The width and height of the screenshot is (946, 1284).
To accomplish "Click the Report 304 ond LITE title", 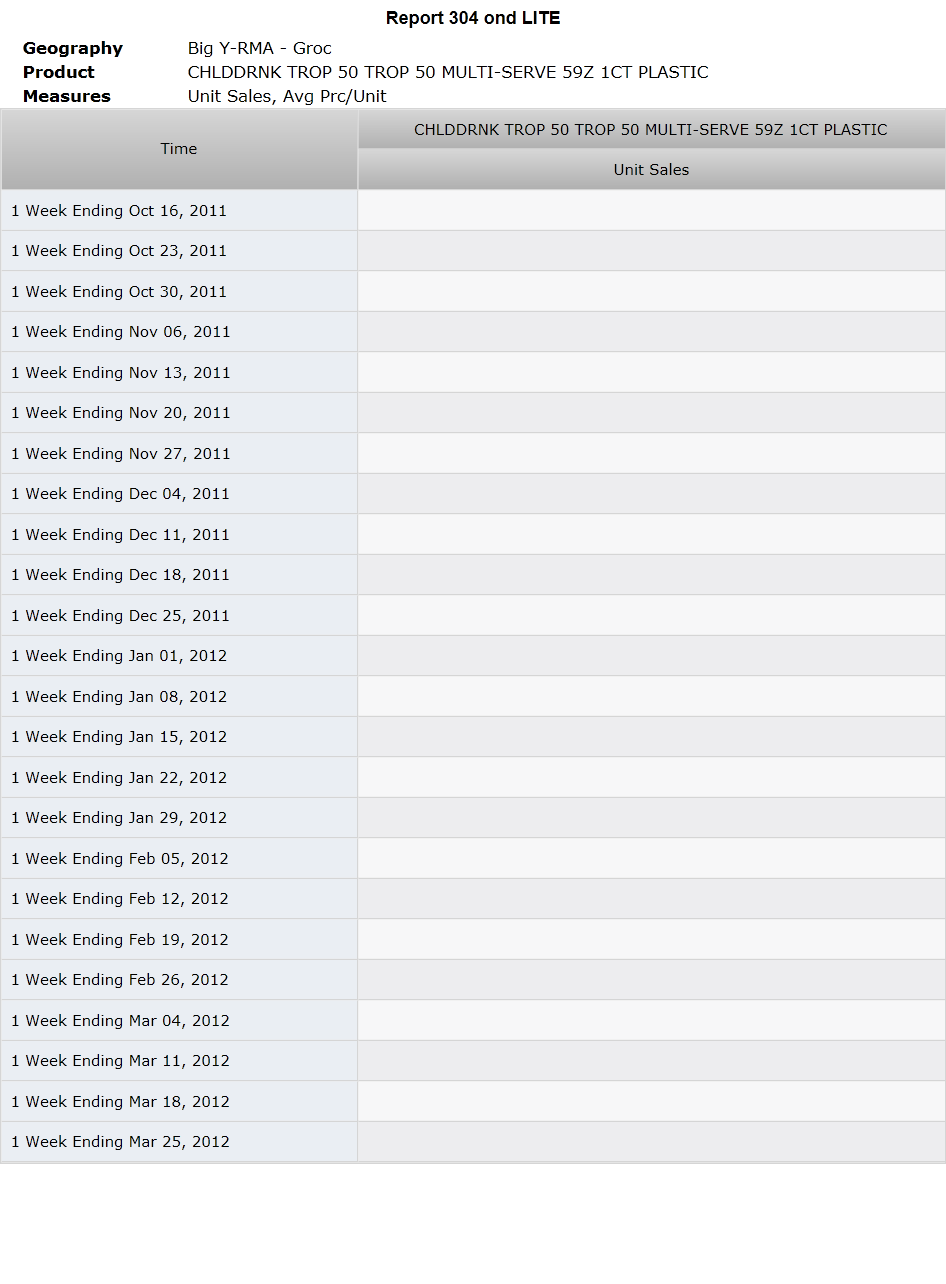I will point(473,18).
